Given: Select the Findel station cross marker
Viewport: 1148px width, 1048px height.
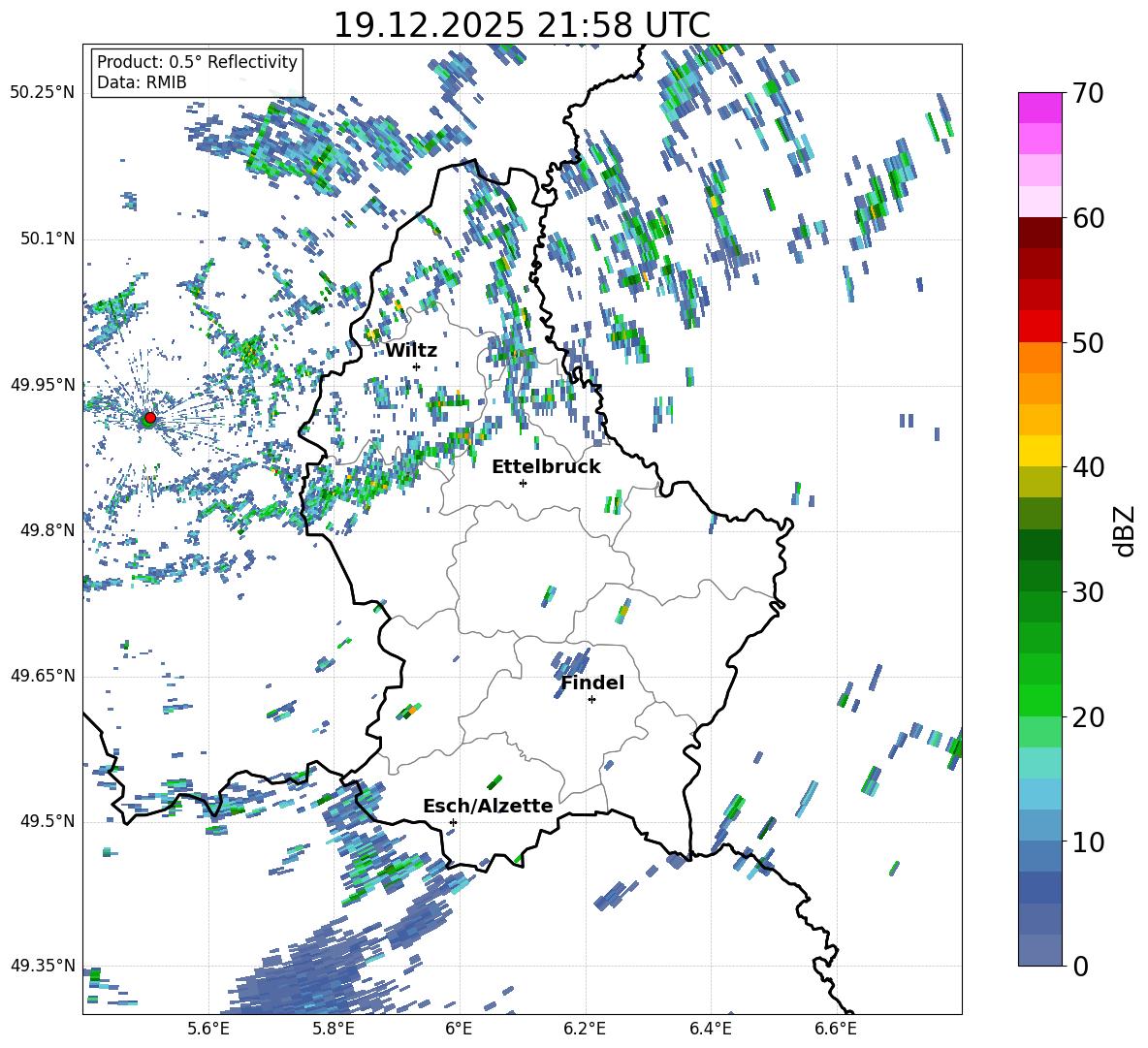Looking at the screenshot, I should pos(591,700).
